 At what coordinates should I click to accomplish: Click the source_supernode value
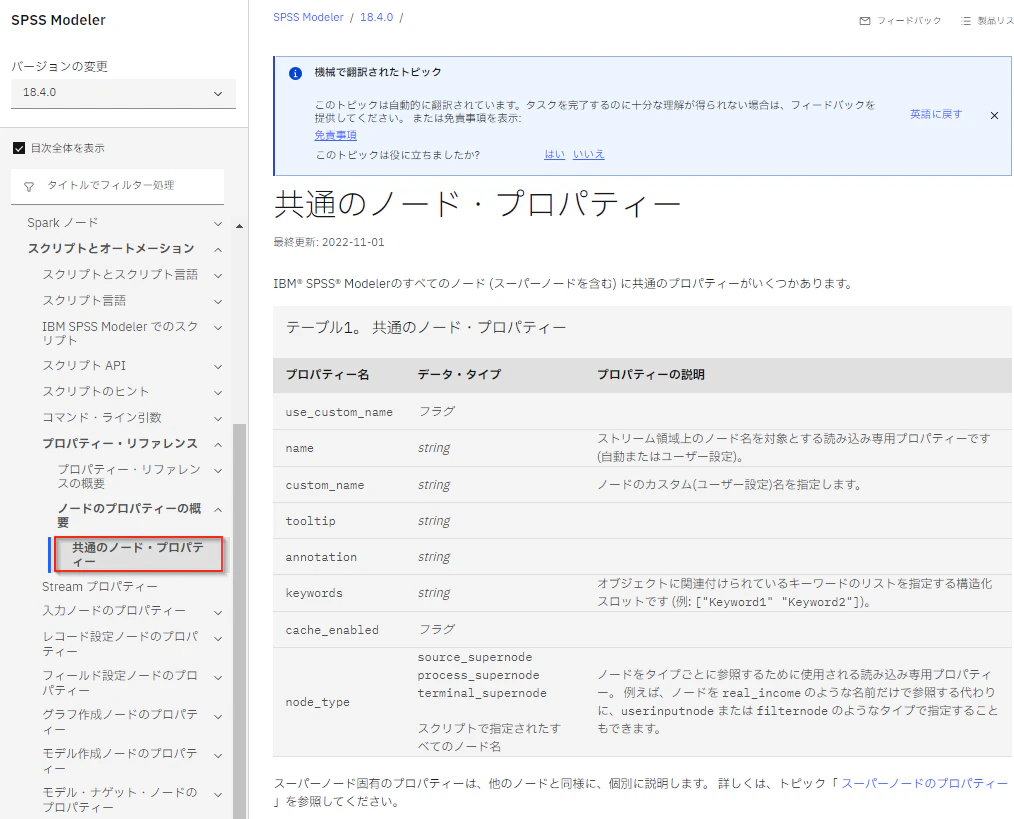475,657
